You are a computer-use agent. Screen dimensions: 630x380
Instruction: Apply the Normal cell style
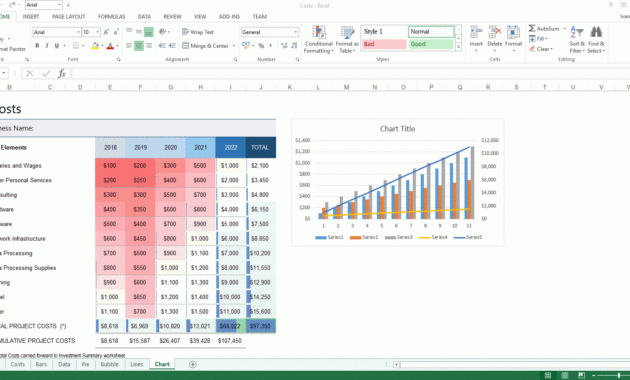coord(431,32)
